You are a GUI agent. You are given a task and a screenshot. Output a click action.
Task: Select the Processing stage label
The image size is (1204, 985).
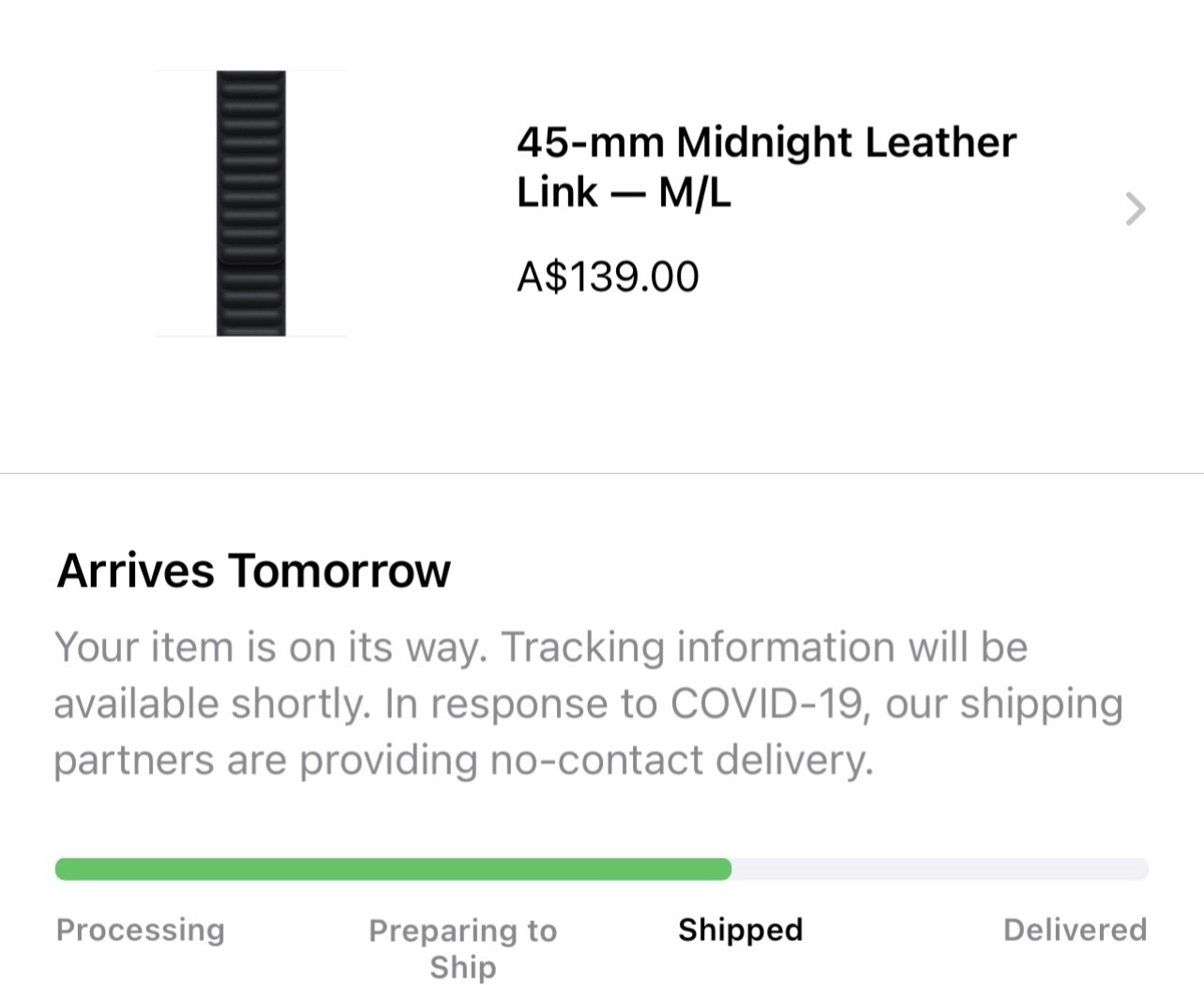[x=141, y=930]
